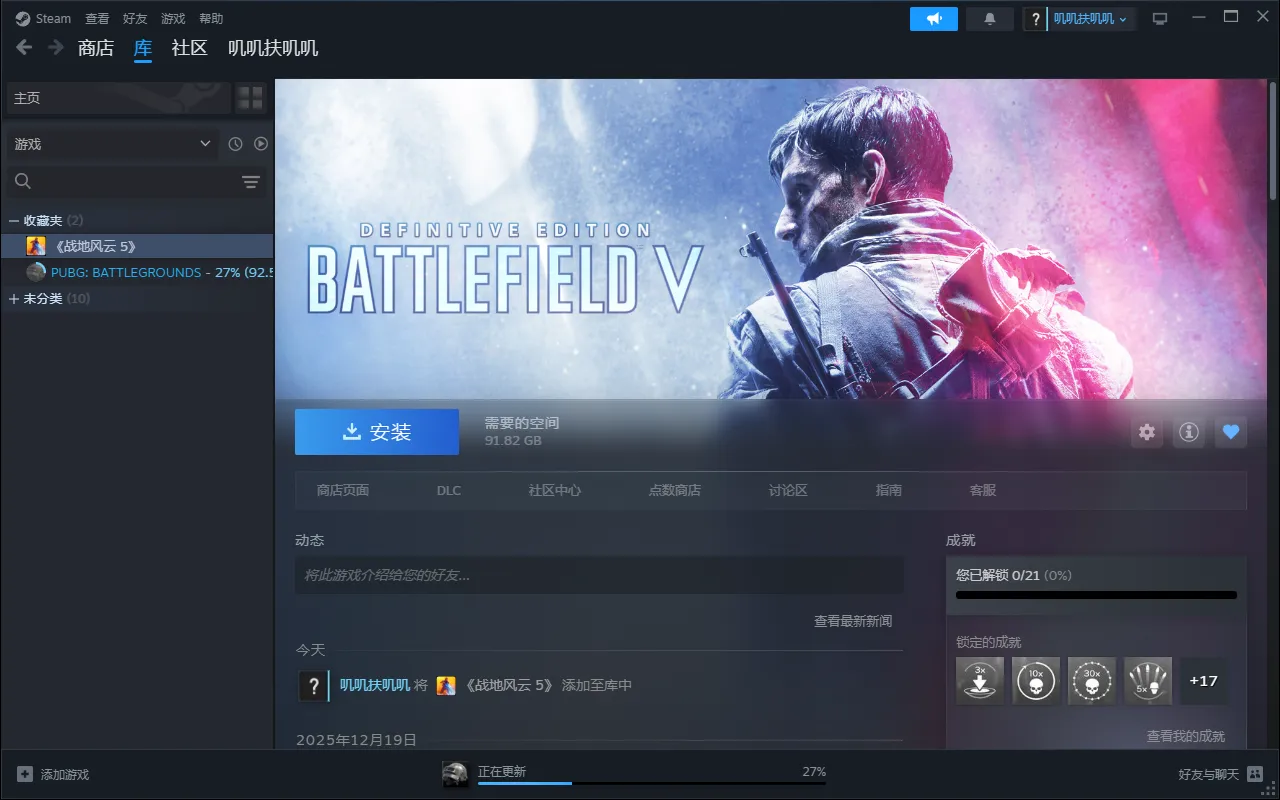Expand the 未分类 category
This screenshot has height=800, width=1280.
click(x=14, y=299)
